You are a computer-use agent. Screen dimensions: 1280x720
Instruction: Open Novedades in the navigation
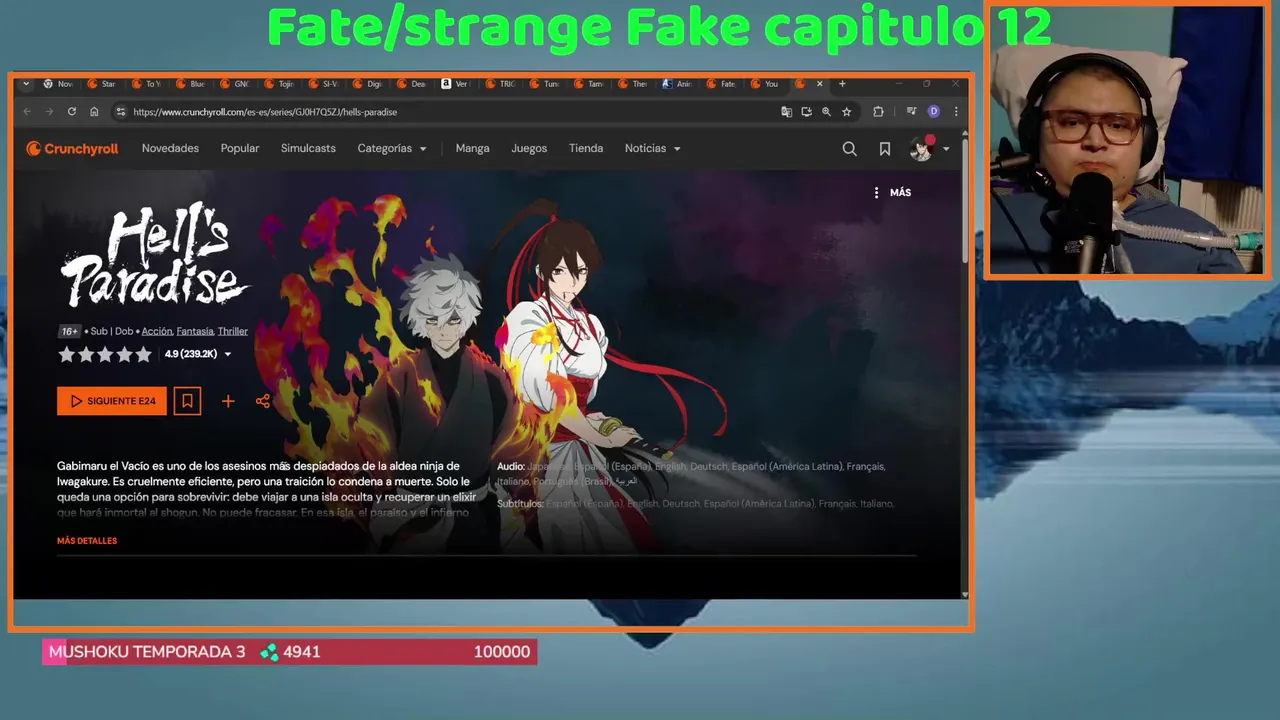coord(170,149)
